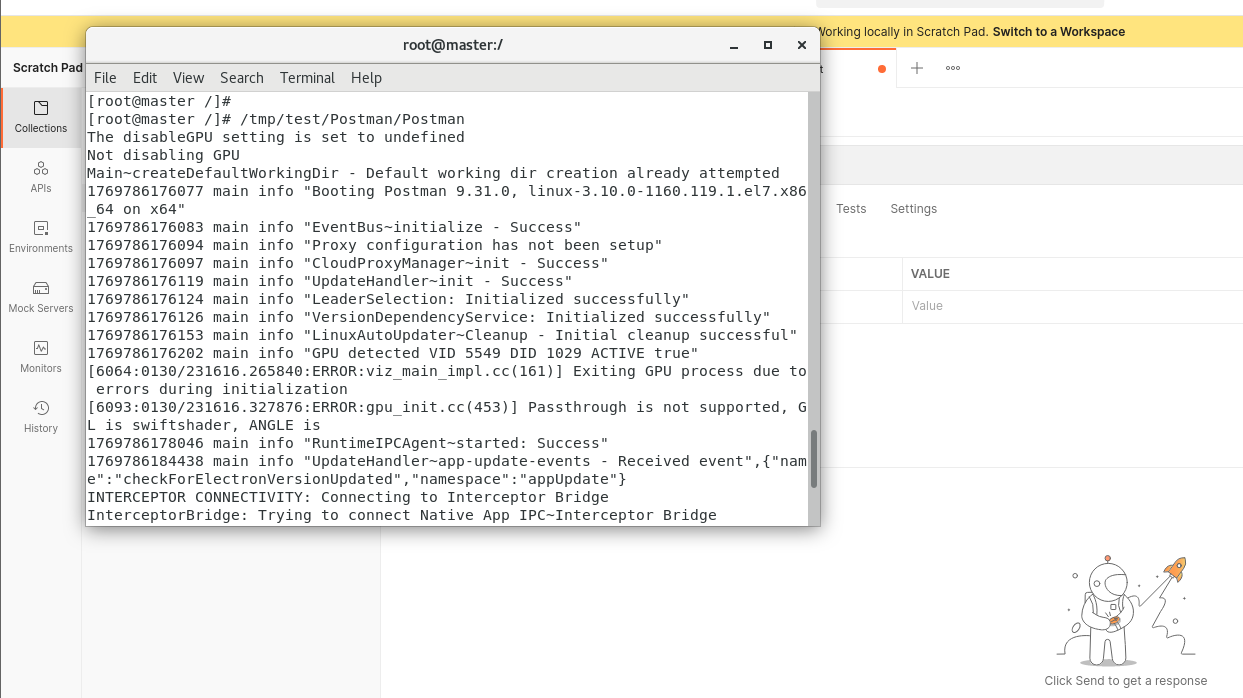Click the "Not disabling GPU" terminal line
The width and height of the screenshot is (1243, 698).
164,155
